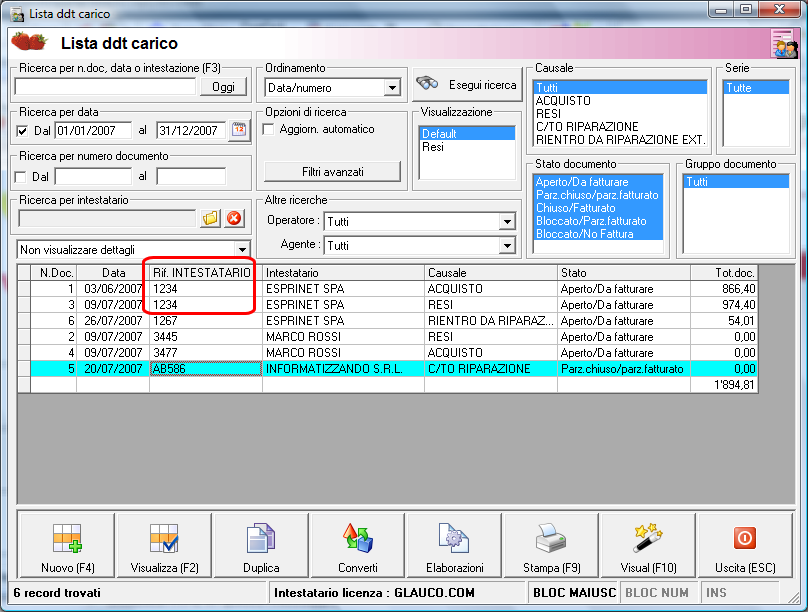Select Chiuso/Fatturato state
The image size is (808, 612).
click(x=598, y=208)
